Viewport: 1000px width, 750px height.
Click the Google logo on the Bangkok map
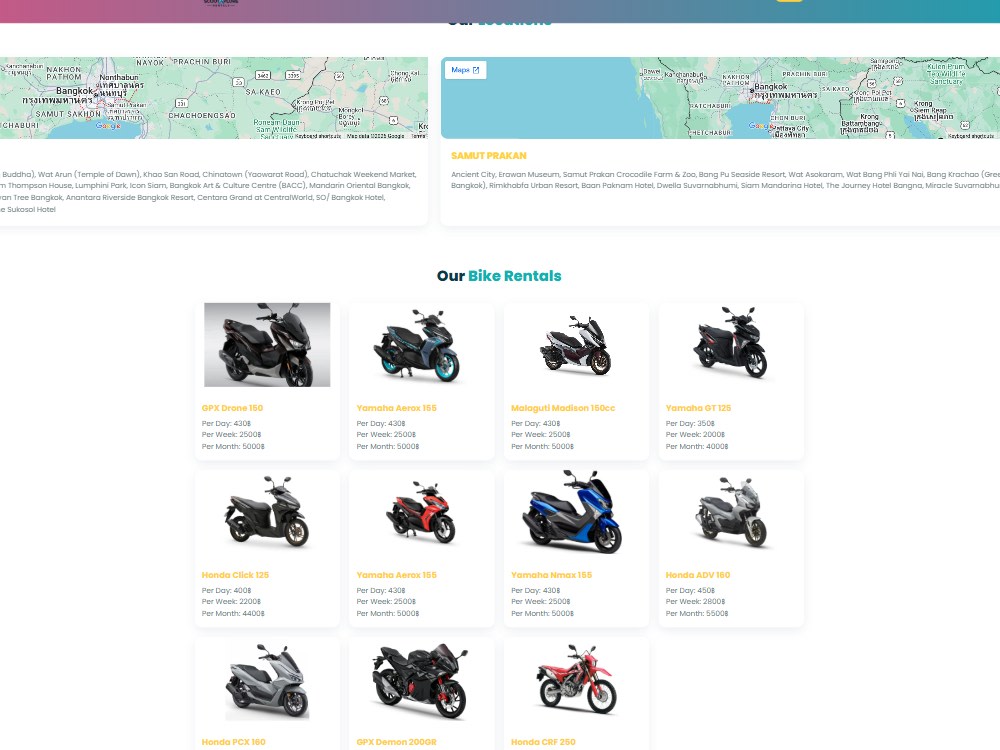pos(108,126)
